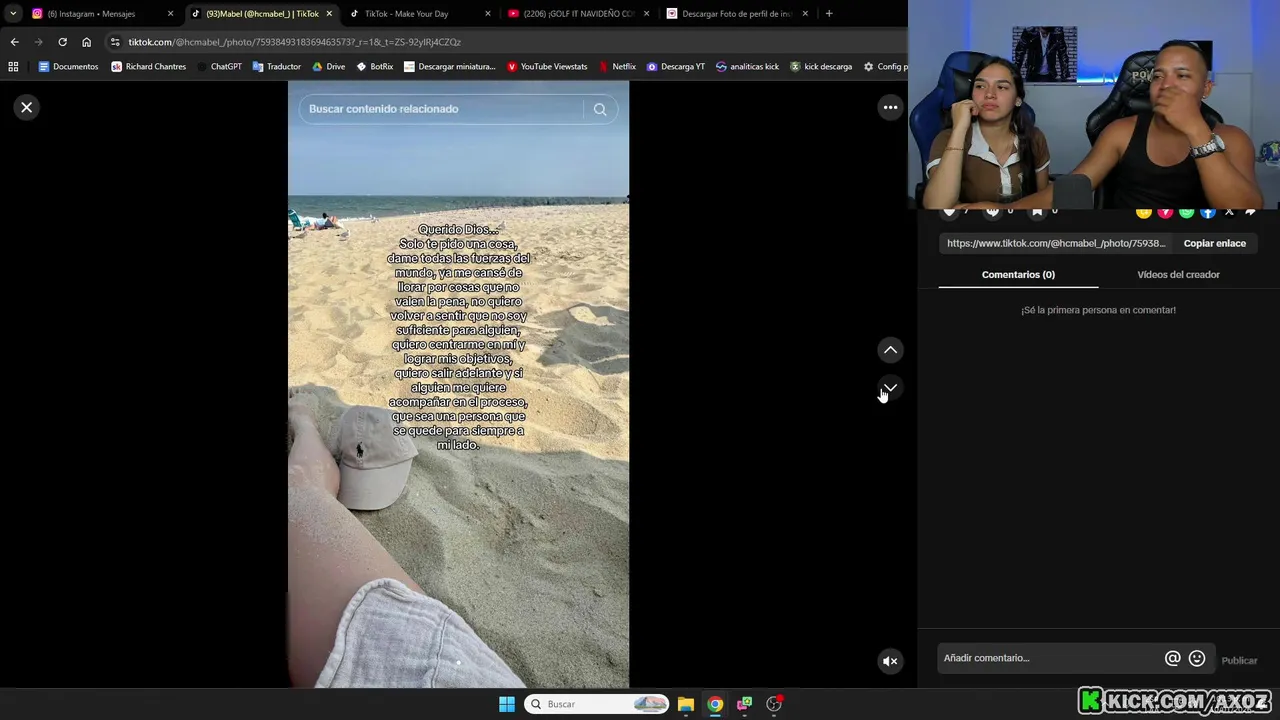Open 'kick descarga' bookmark

(821, 67)
